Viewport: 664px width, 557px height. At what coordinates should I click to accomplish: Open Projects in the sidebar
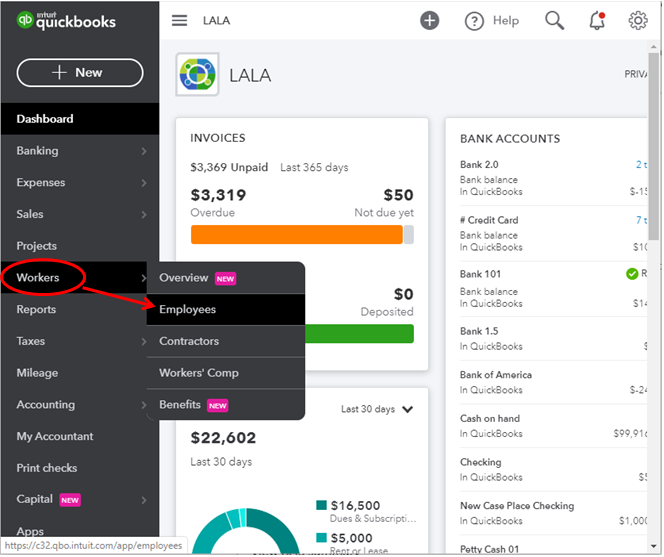click(36, 246)
